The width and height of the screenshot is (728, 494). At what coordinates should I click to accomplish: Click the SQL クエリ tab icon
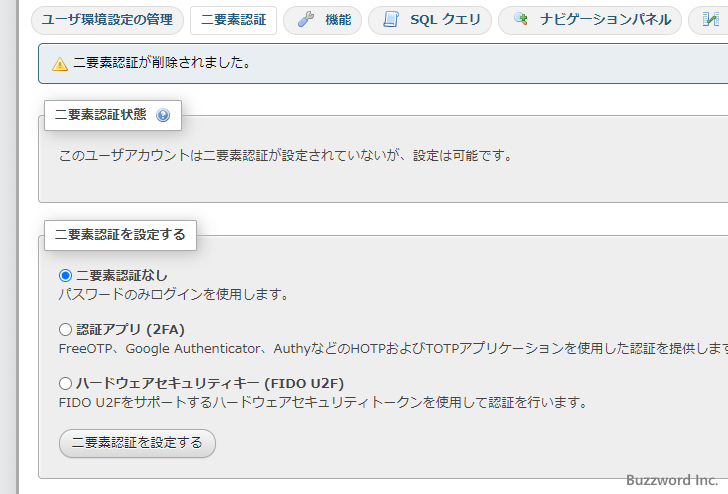(x=391, y=20)
